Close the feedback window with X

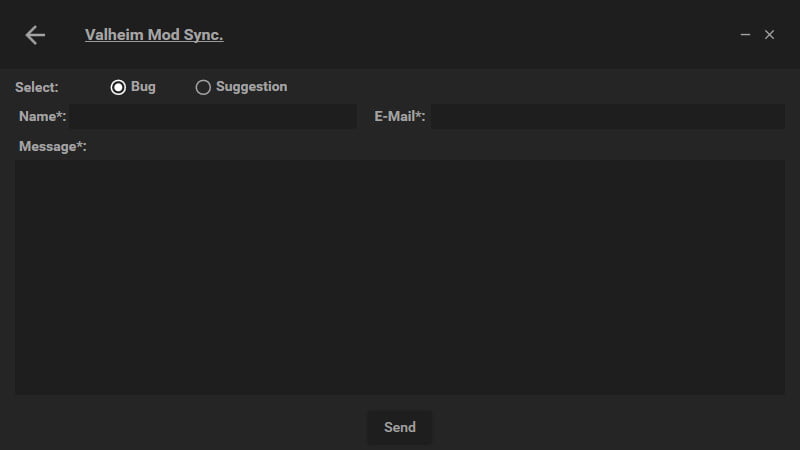[x=769, y=35]
